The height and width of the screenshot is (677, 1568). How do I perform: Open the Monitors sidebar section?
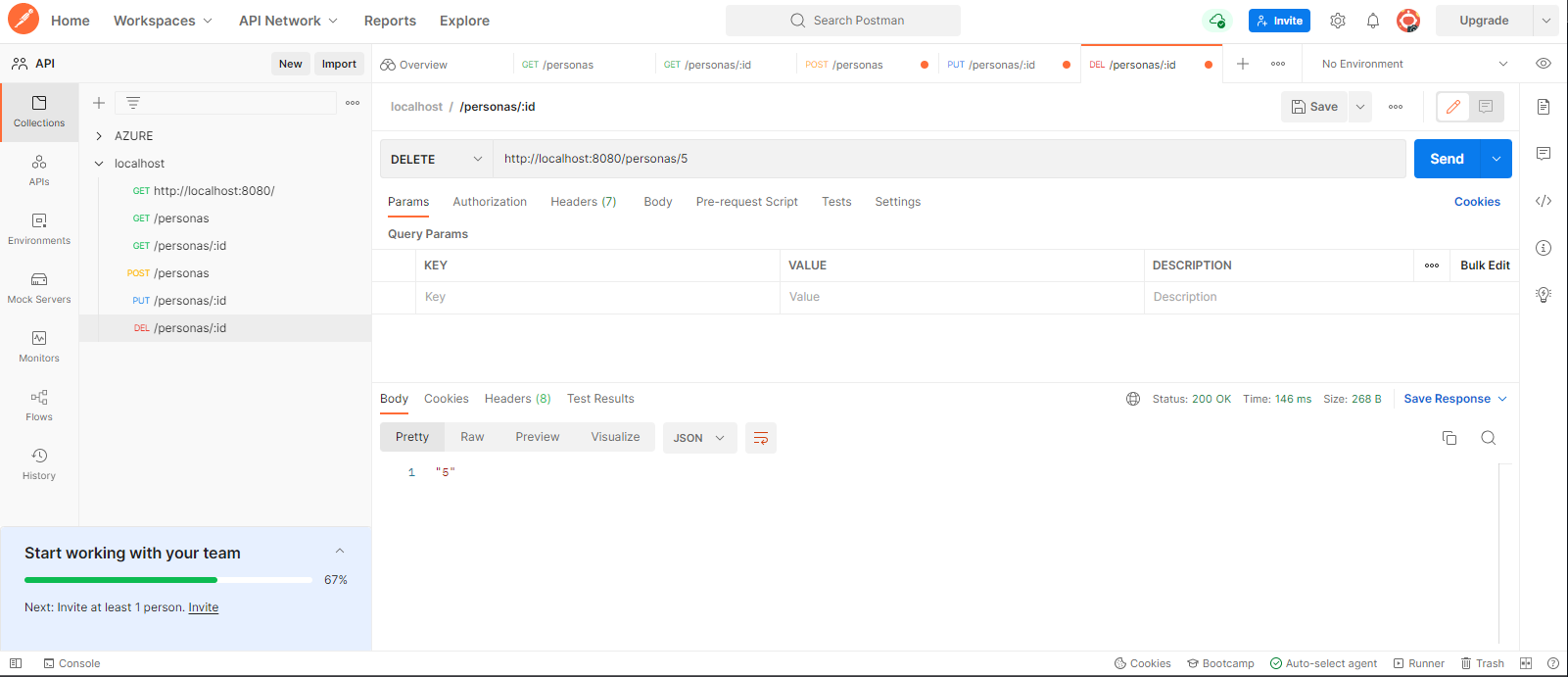(x=39, y=347)
